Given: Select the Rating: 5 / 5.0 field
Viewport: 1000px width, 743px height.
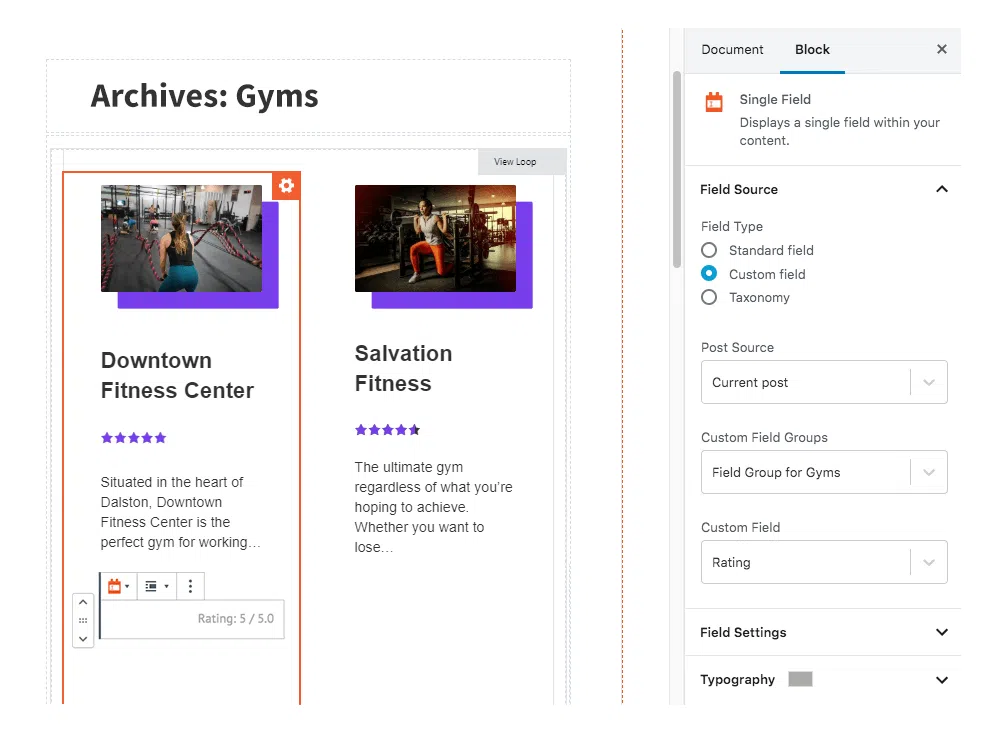Looking at the screenshot, I should point(192,619).
